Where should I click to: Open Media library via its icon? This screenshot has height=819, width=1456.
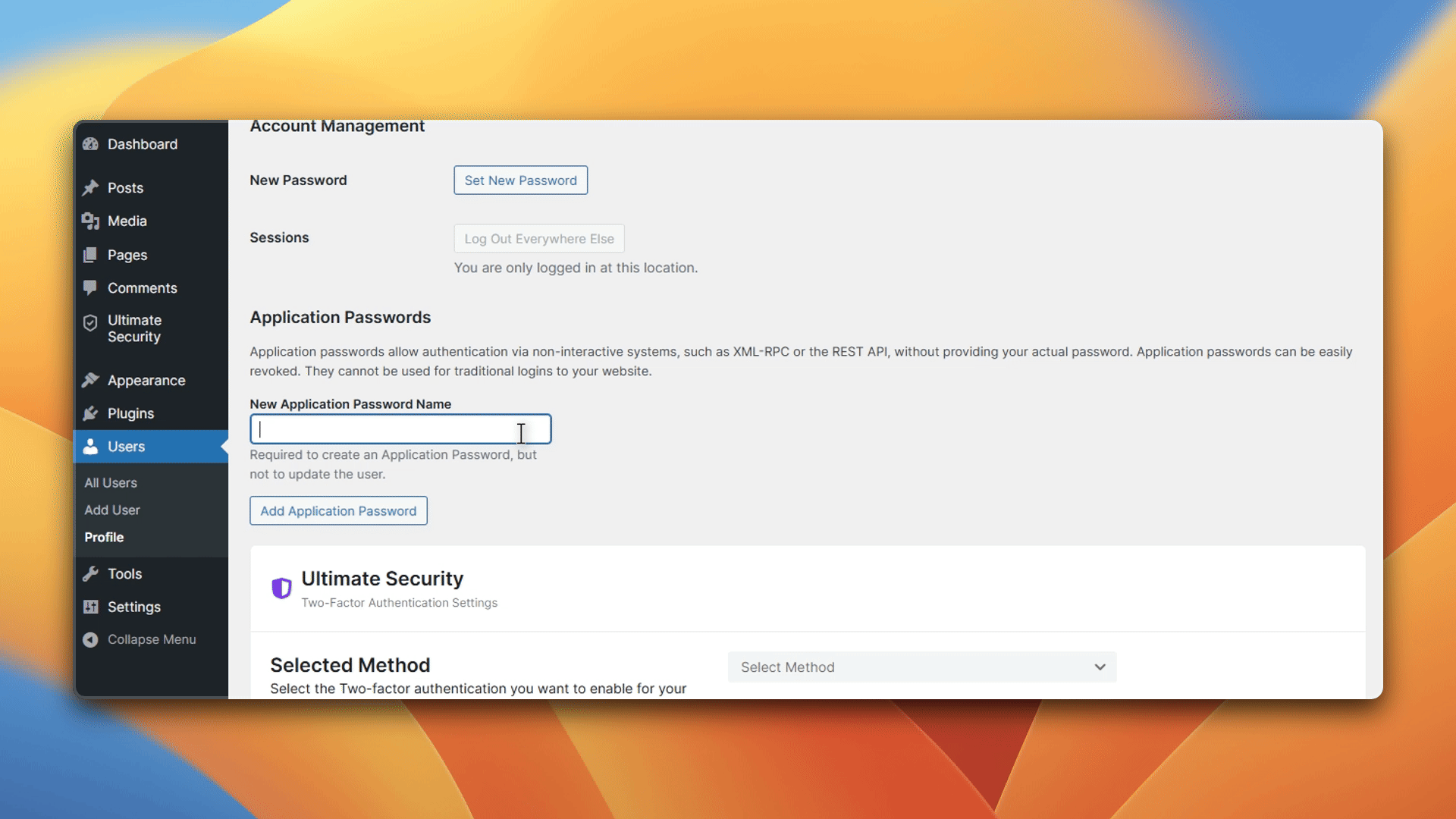(91, 221)
